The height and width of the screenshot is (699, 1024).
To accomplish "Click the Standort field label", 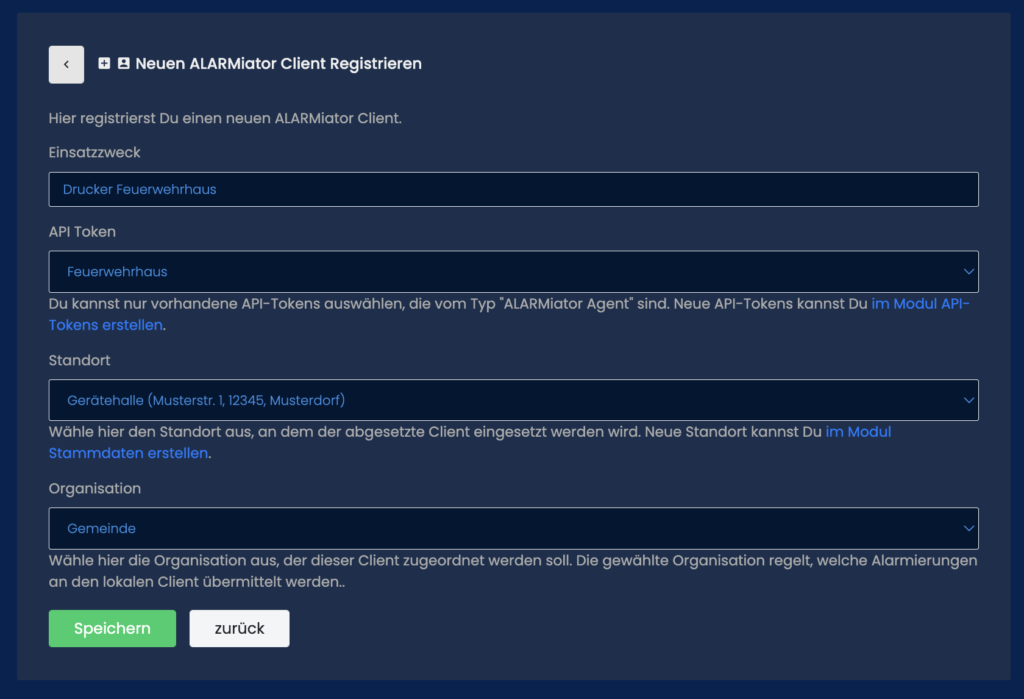I will click(78, 360).
